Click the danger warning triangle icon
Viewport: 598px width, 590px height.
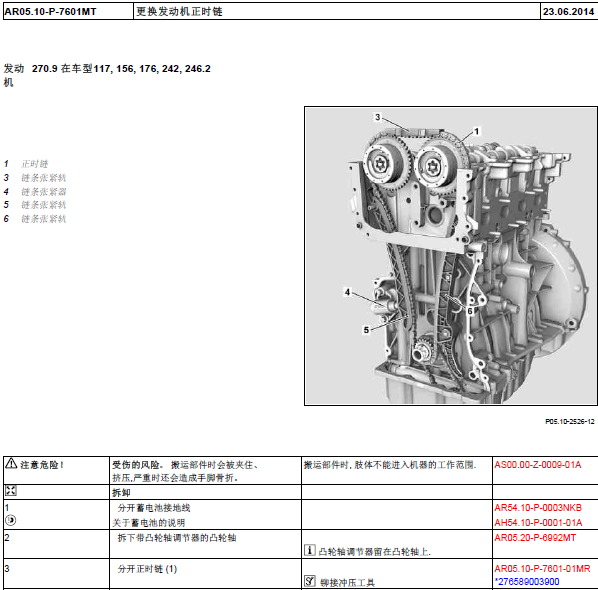click(11, 463)
